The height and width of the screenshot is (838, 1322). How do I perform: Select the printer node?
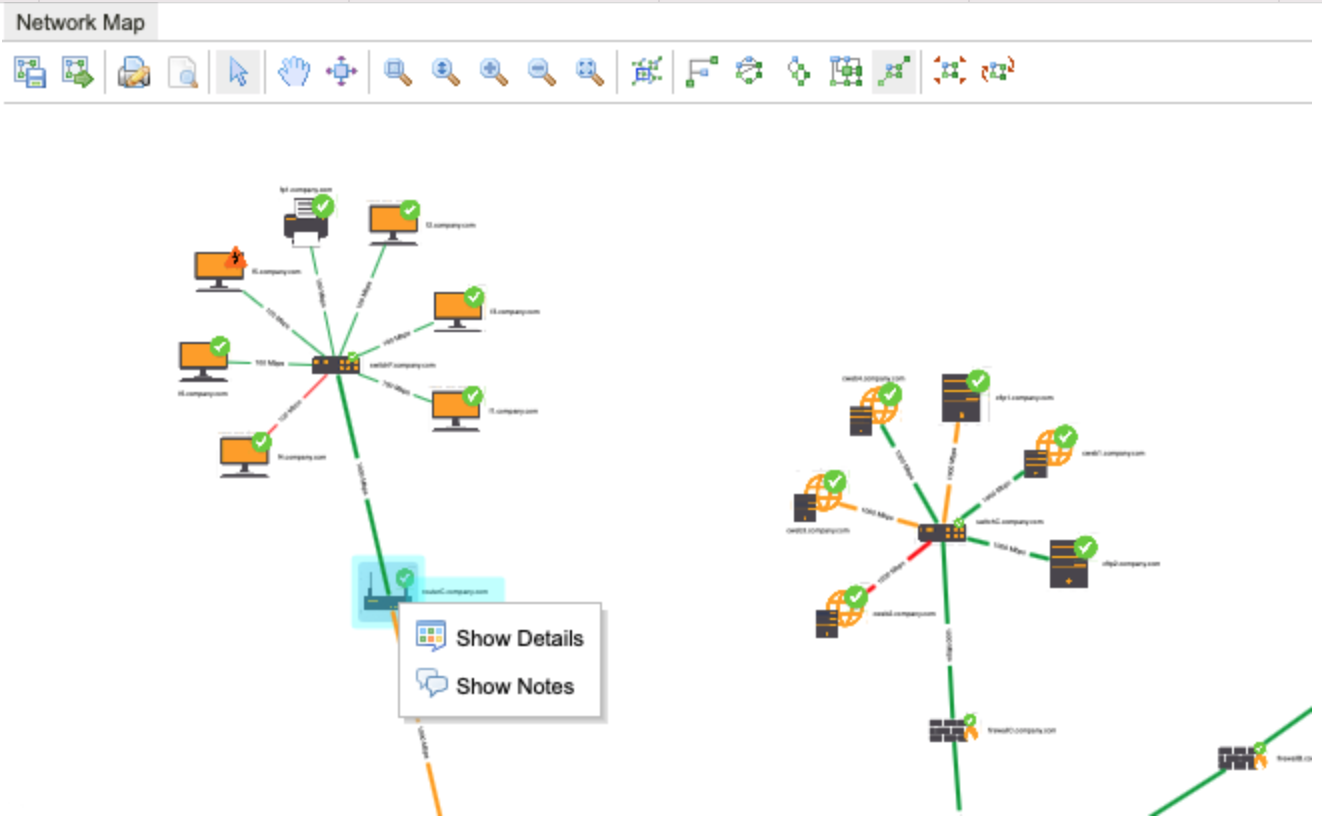tap(308, 221)
